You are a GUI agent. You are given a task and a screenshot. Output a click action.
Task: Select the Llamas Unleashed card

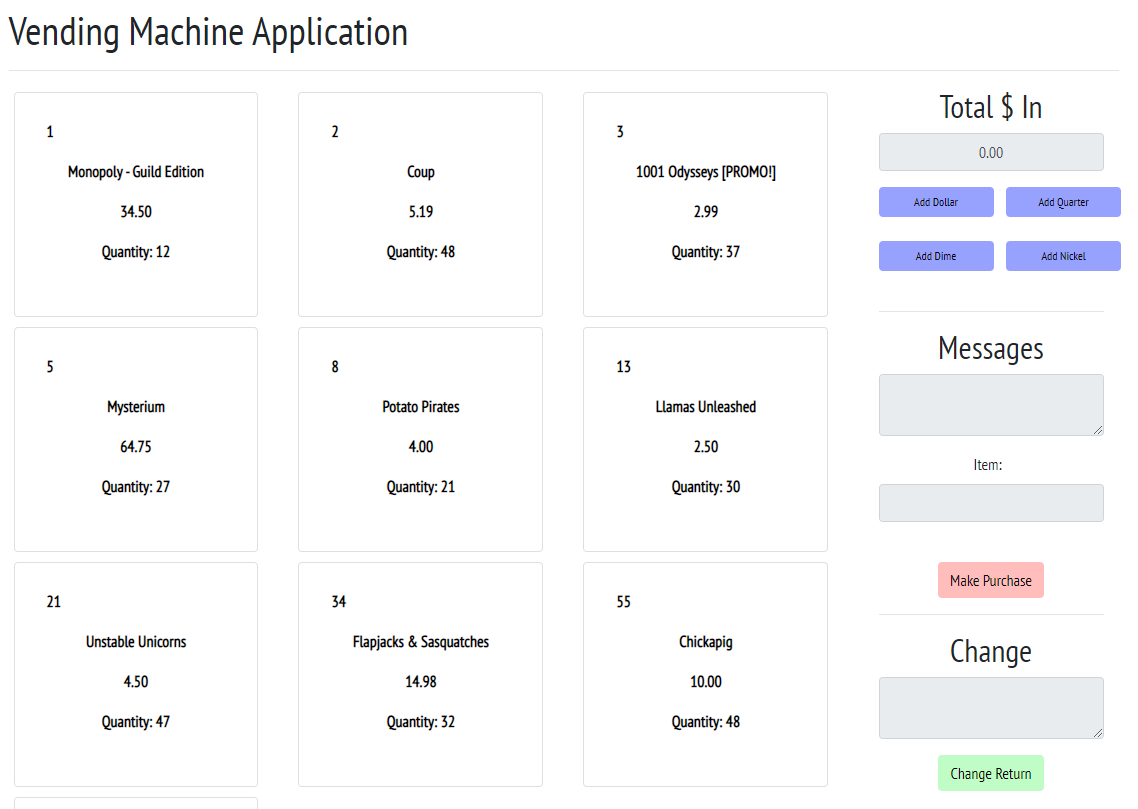[x=705, y=439]
